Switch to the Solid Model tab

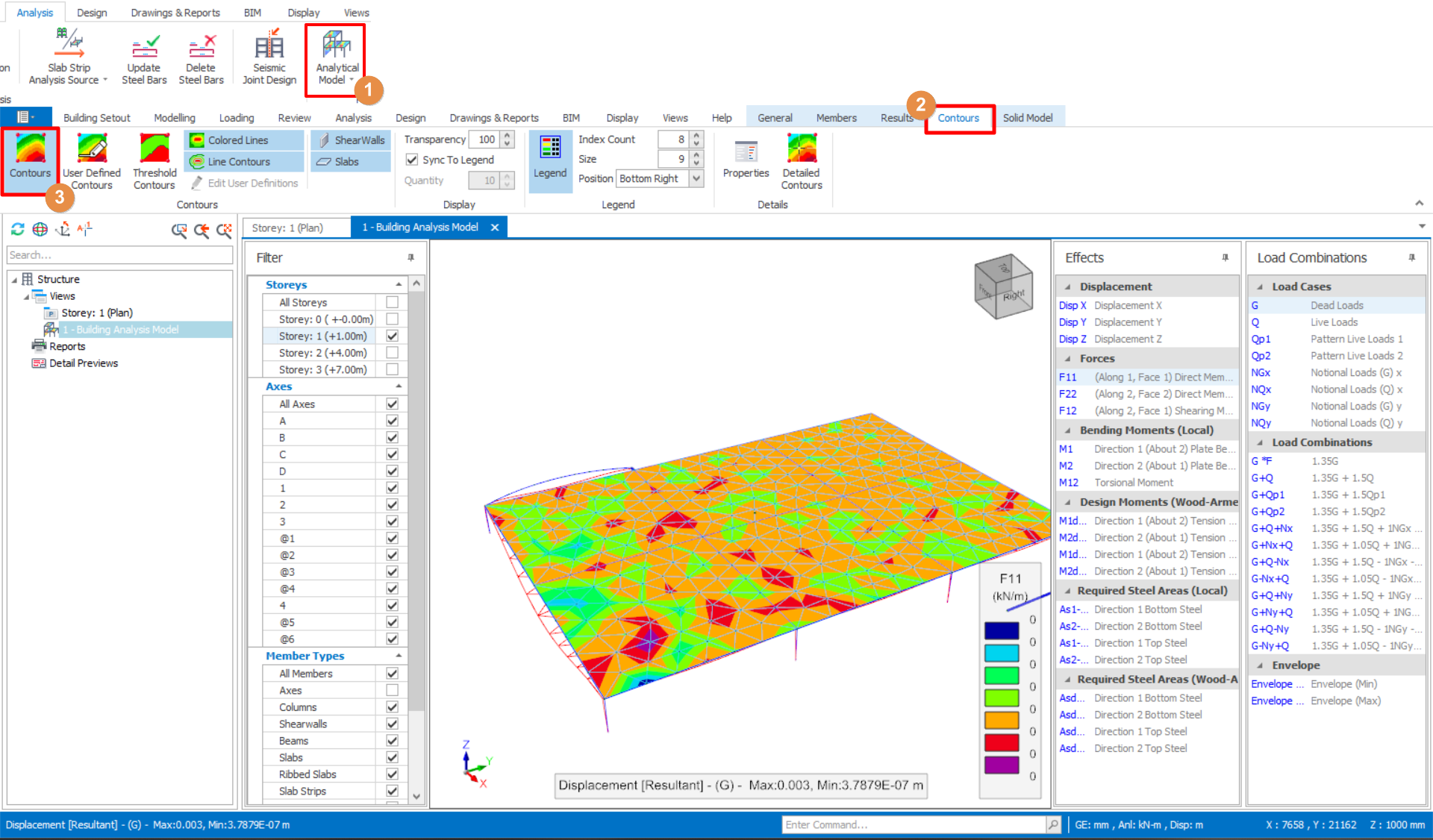pyautogui.click(x=1027, y=118)
